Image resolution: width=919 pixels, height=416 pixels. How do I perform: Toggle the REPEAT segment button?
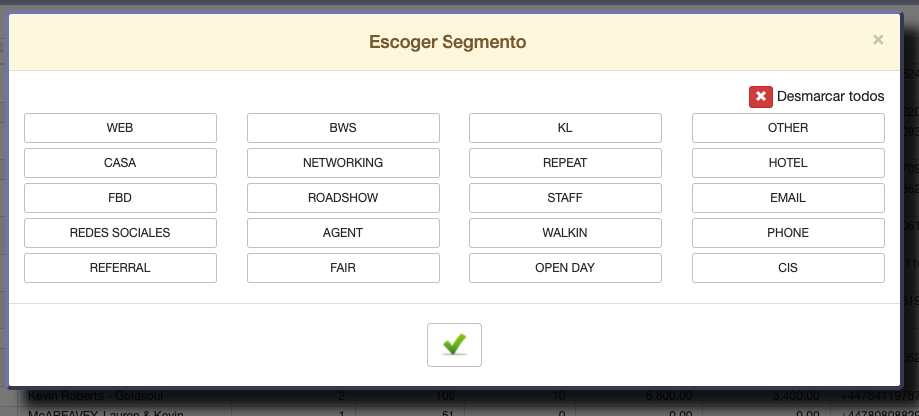click(x=565, y=163)
